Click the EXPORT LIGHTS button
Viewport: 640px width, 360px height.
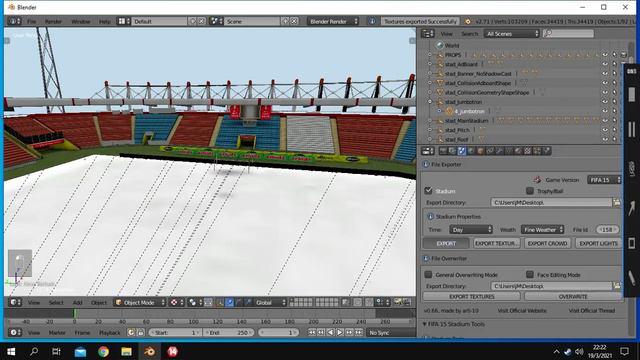[x=598, y=243]
